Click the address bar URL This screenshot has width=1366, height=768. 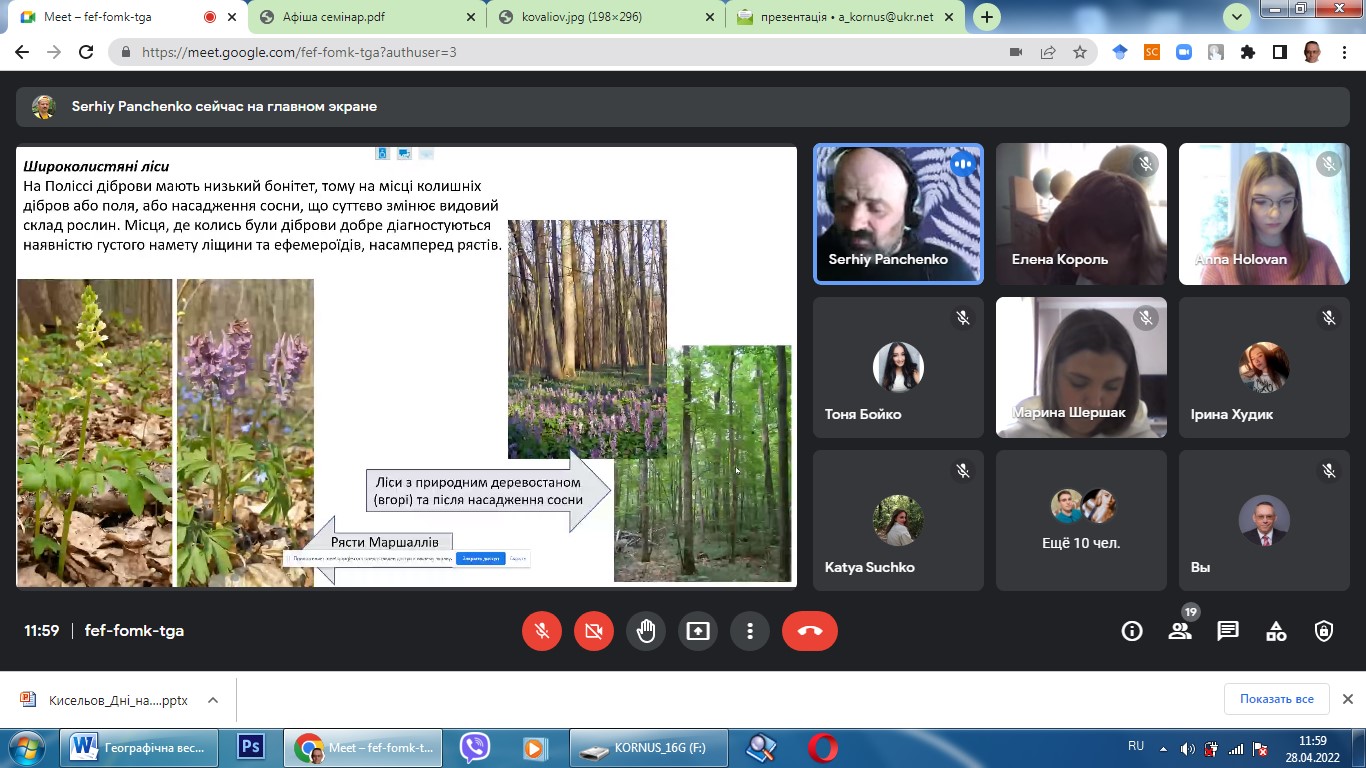click(x=299, y=52)
